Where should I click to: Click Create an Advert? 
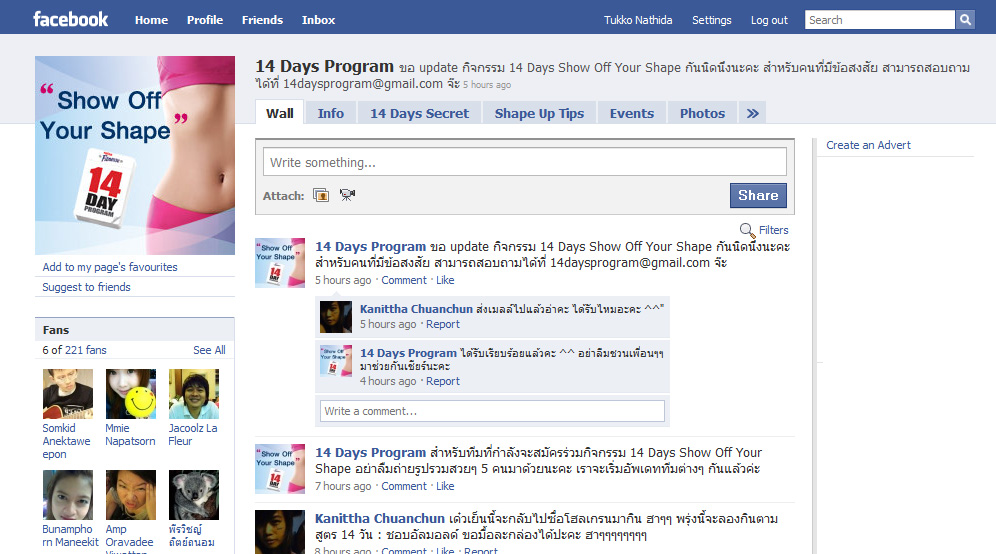[x=868, y=145]
